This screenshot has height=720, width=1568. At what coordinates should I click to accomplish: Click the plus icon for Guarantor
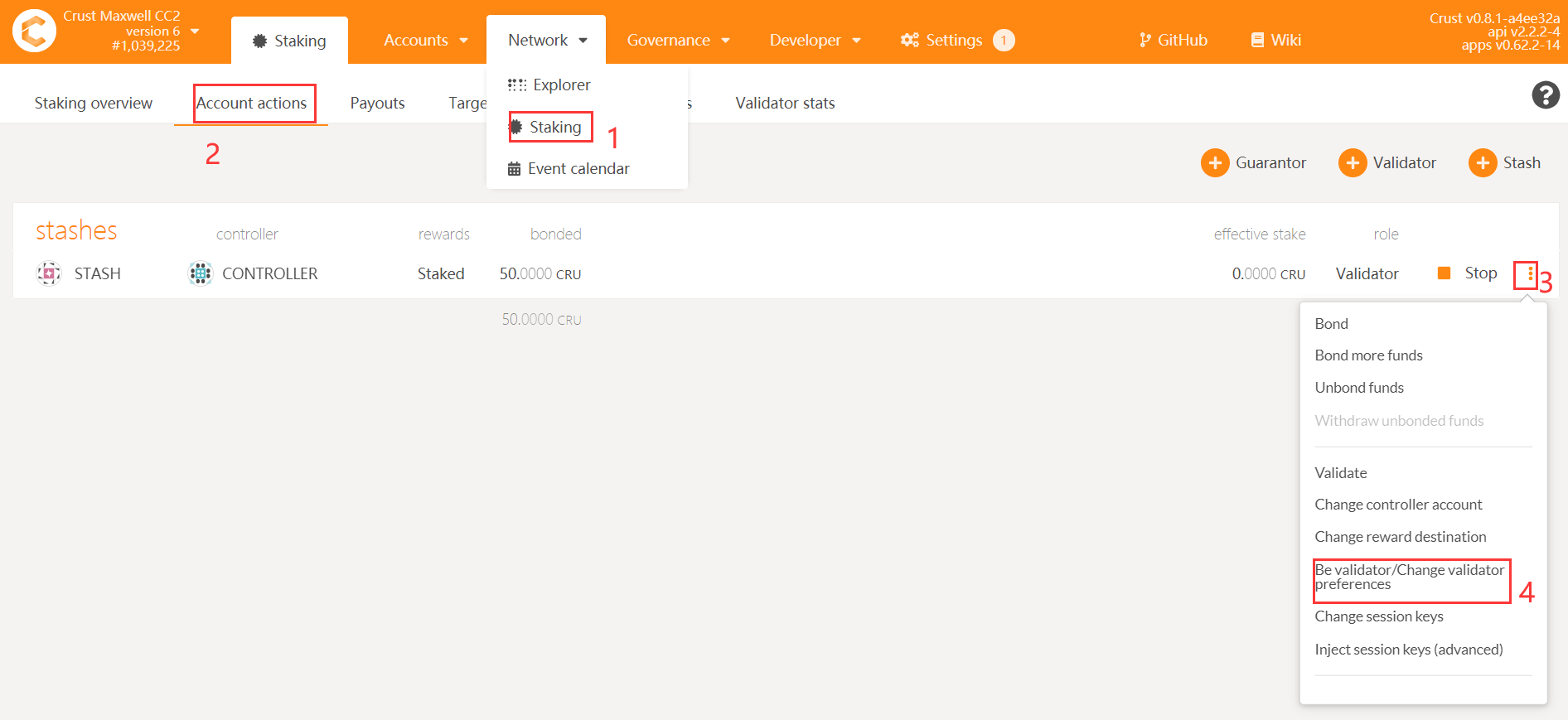(1214, 163)
